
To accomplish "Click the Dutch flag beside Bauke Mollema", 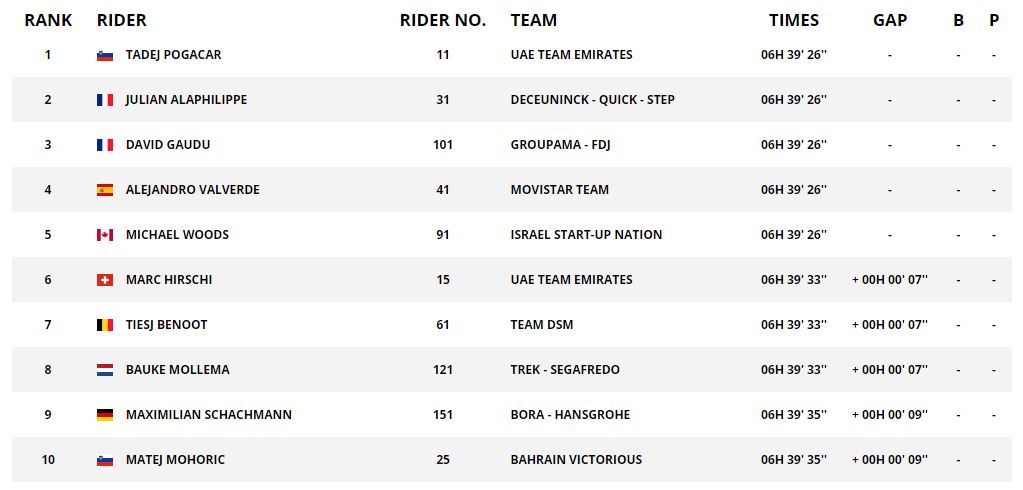I will click(x=105, y=370).
